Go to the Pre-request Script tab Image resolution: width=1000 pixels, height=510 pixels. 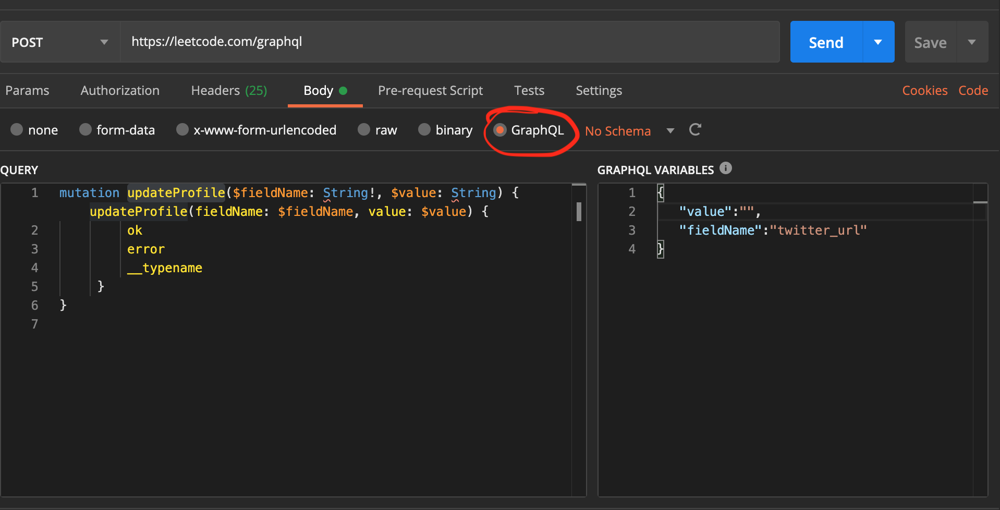point(430,90)
